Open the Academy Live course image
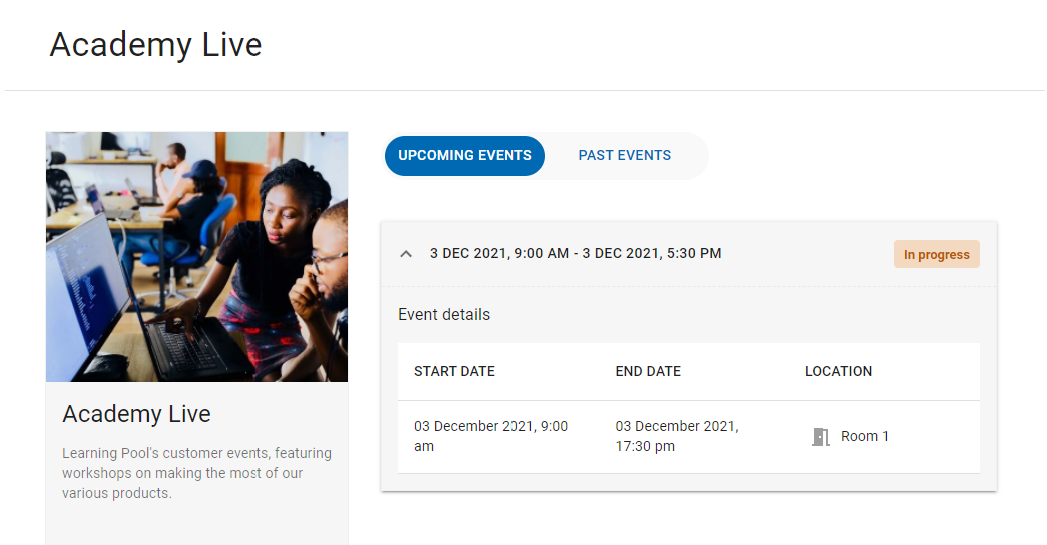The image size is (1047, 545). 197,256
